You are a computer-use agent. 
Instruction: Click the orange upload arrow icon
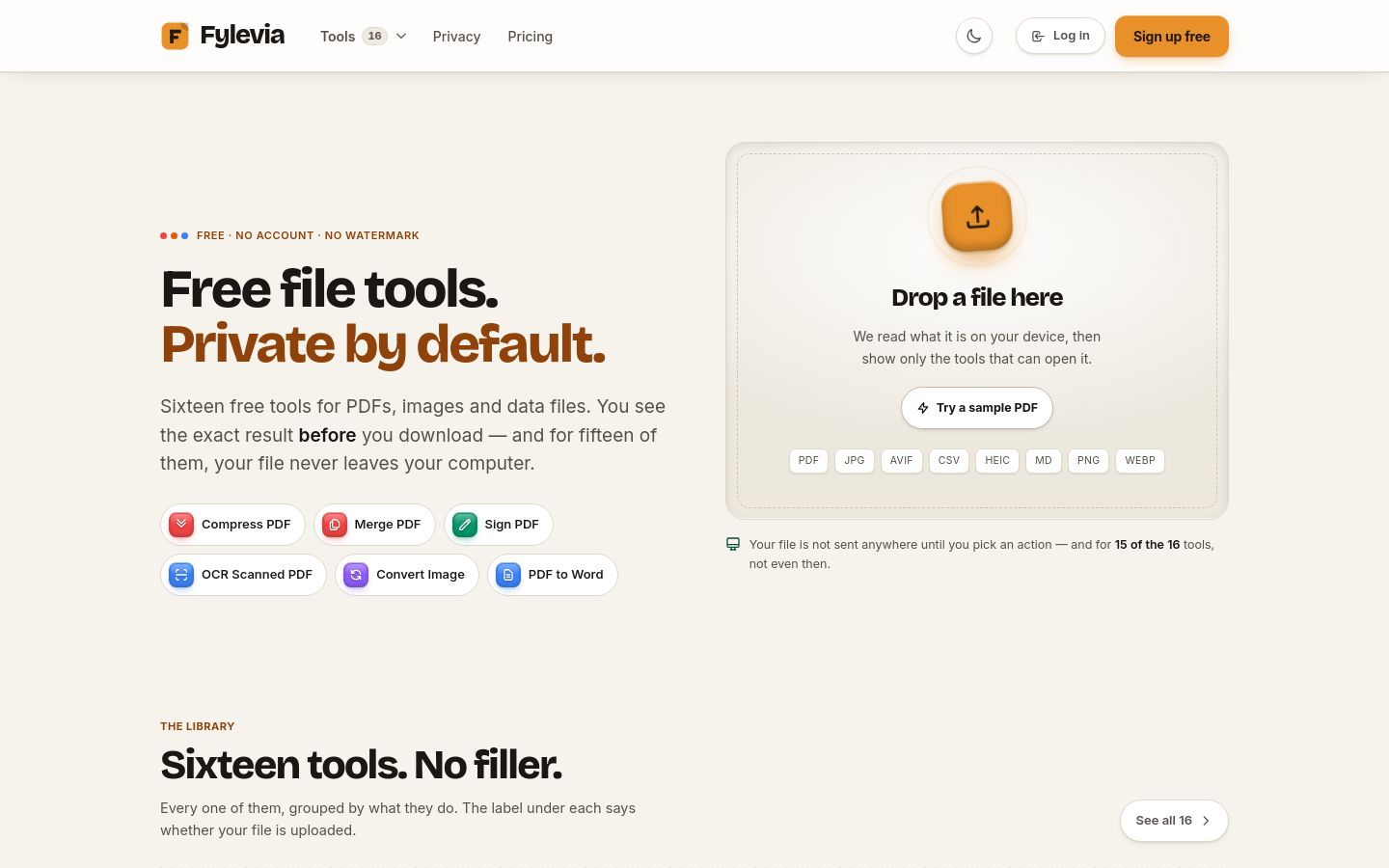(x=977, y=216)
